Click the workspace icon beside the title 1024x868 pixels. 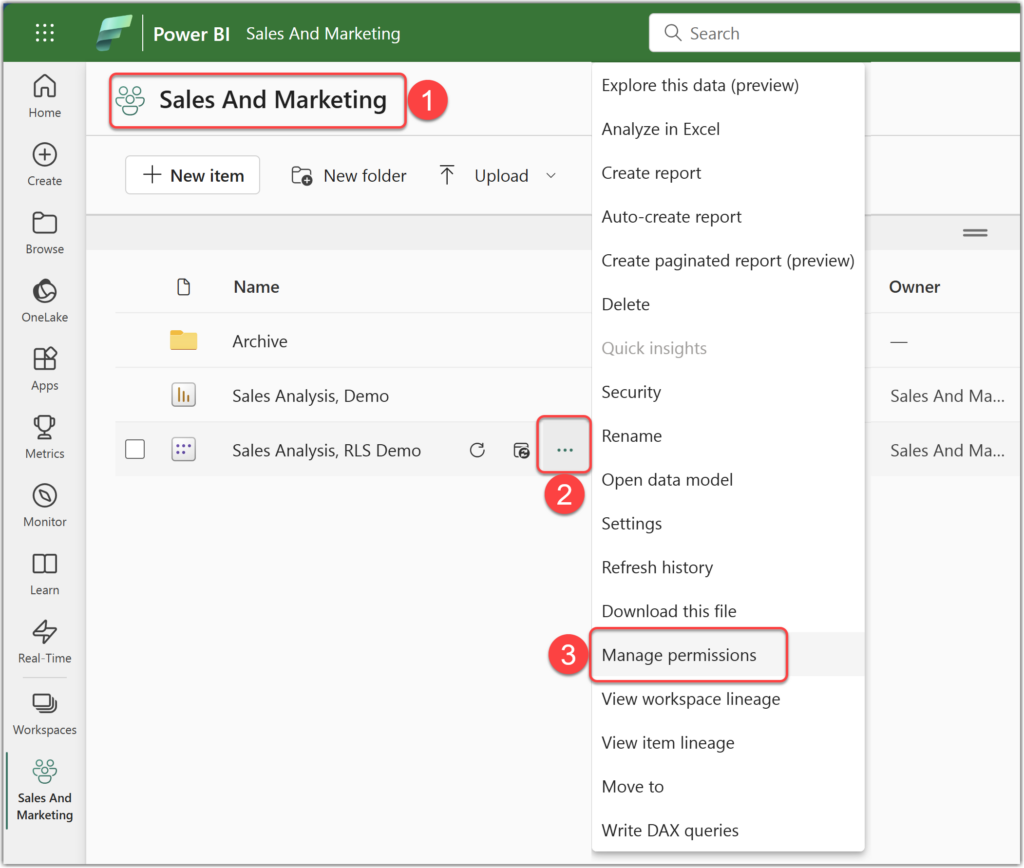pyautogui.click(x=130, y=101)
